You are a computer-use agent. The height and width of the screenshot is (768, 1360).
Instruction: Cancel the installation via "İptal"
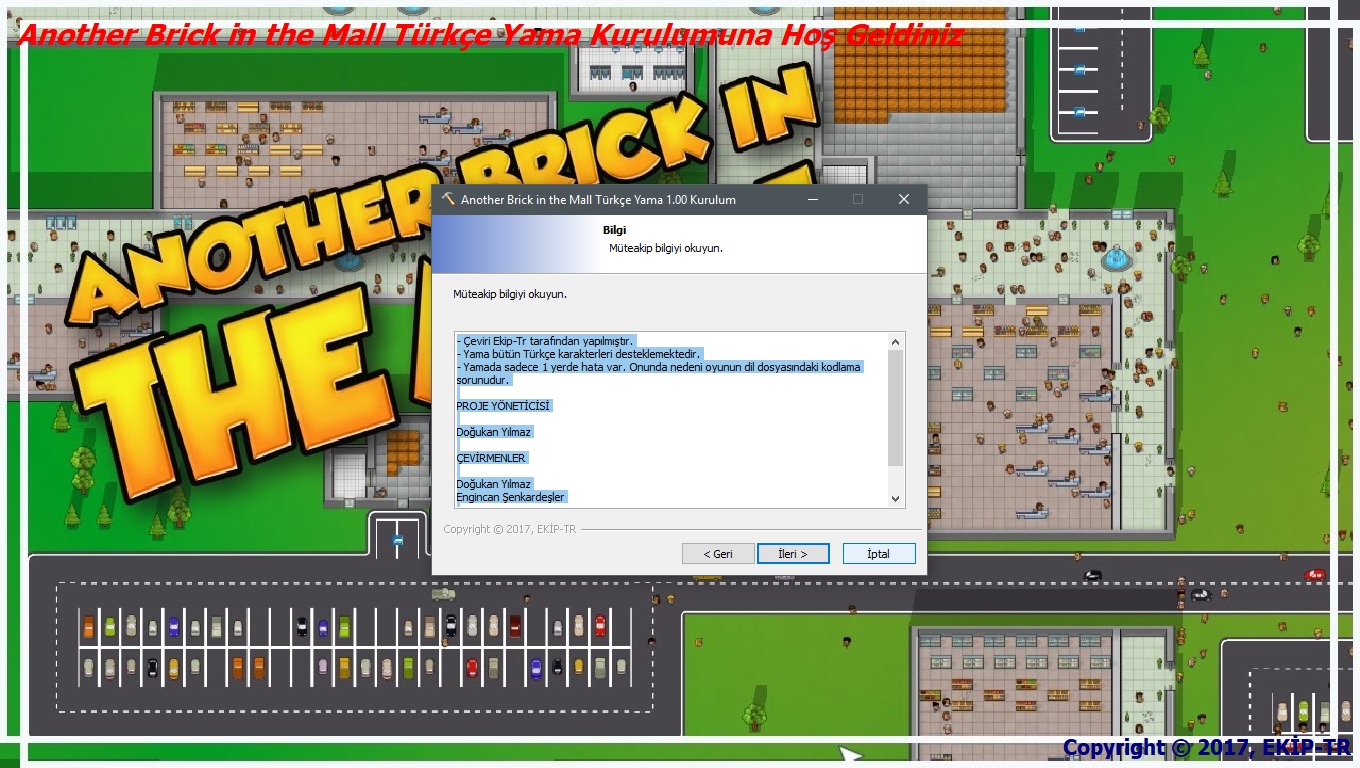tap(879, 554)
